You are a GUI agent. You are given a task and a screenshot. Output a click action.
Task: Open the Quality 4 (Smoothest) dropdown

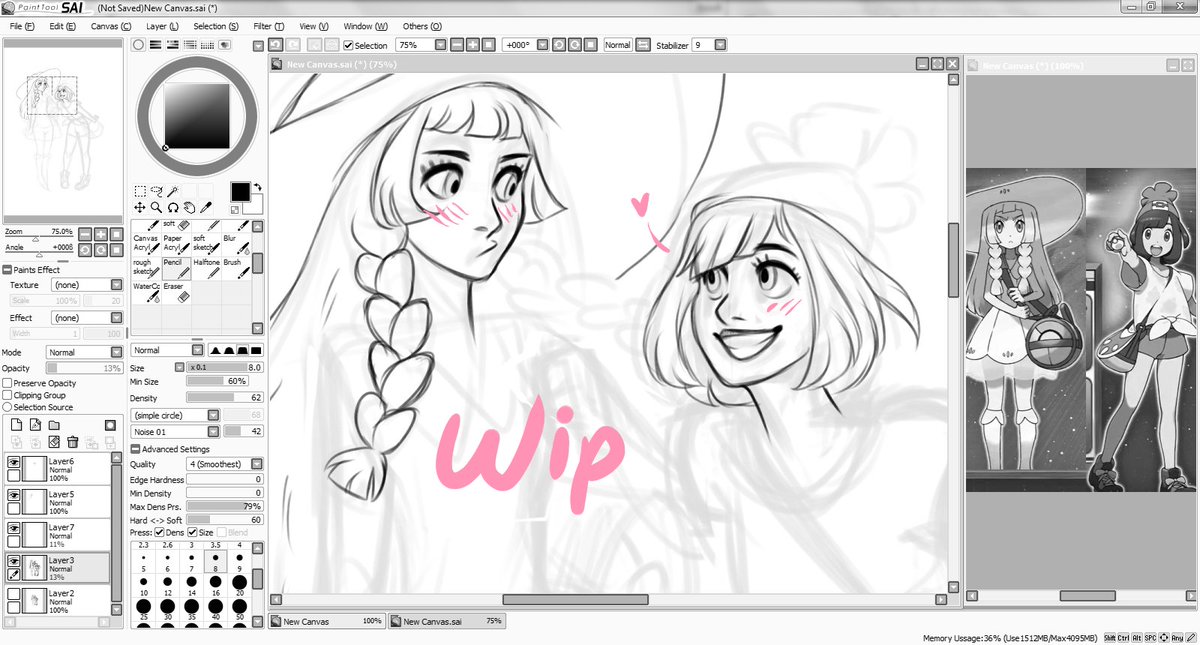(x=225, y=464)
